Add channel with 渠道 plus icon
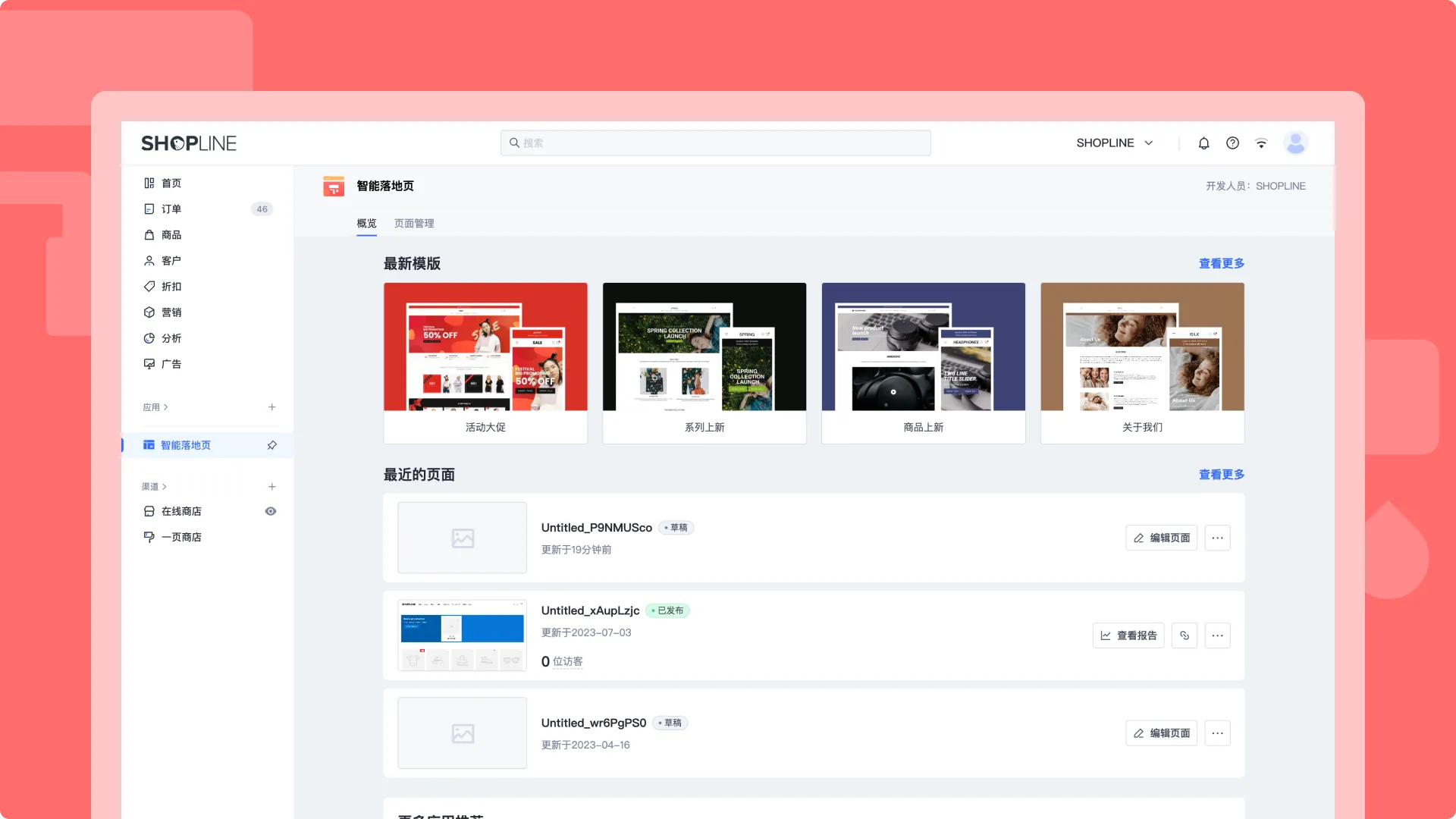1456x819 pixels. (271, 487)
